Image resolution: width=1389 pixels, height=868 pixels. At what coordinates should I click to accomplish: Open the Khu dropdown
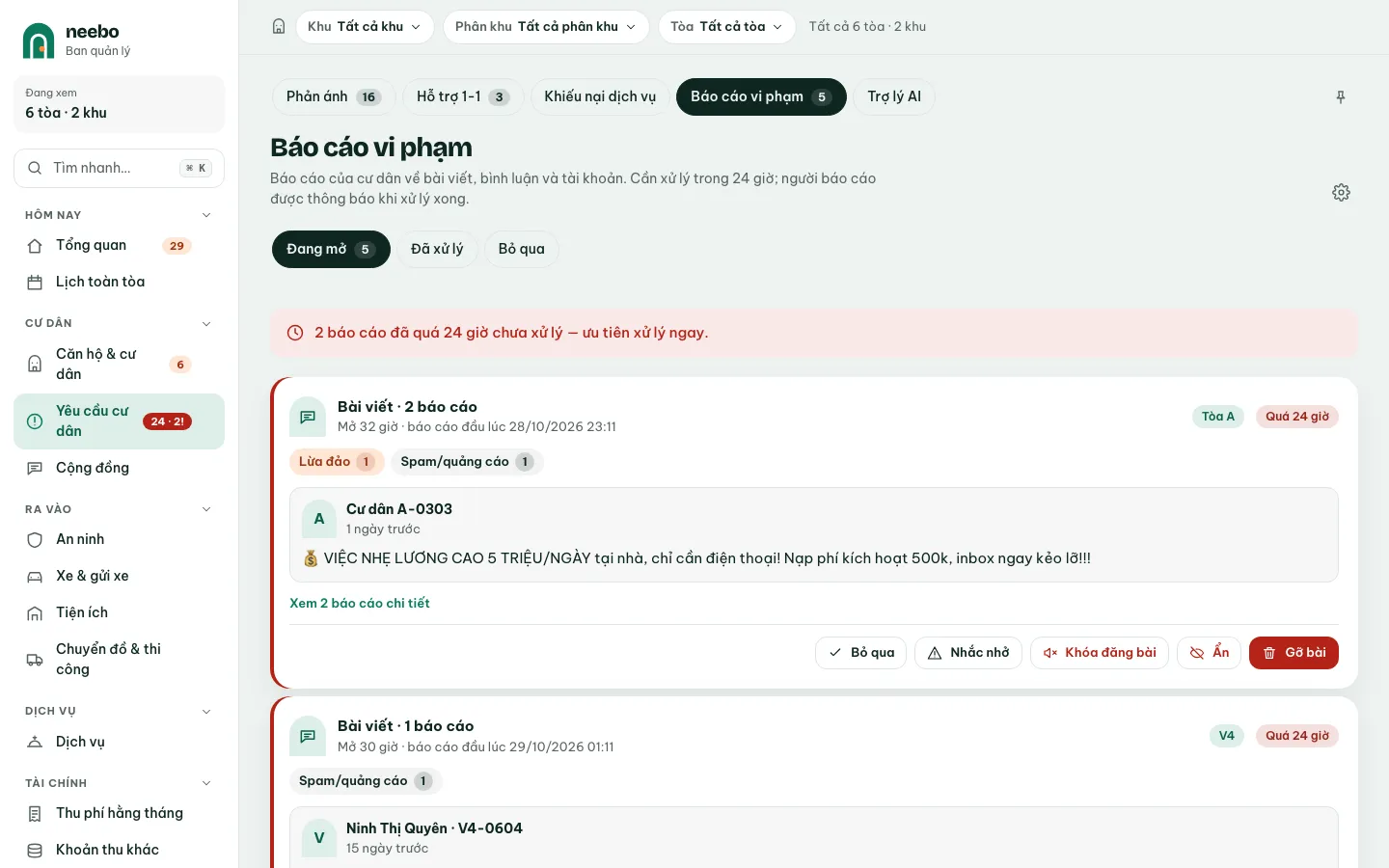365,27
